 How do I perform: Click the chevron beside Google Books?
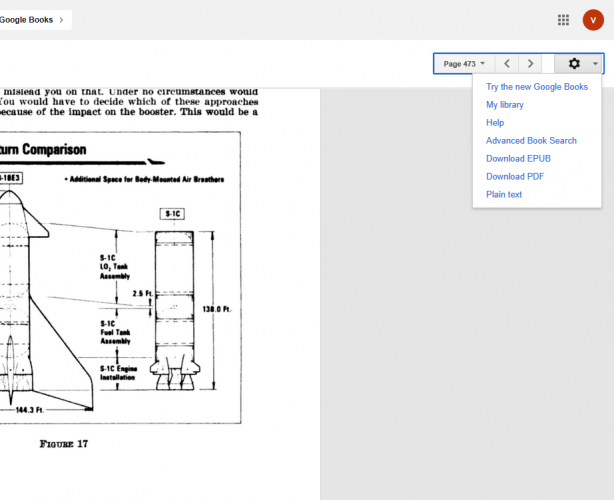pyautogui.click(x=61, y=20)
